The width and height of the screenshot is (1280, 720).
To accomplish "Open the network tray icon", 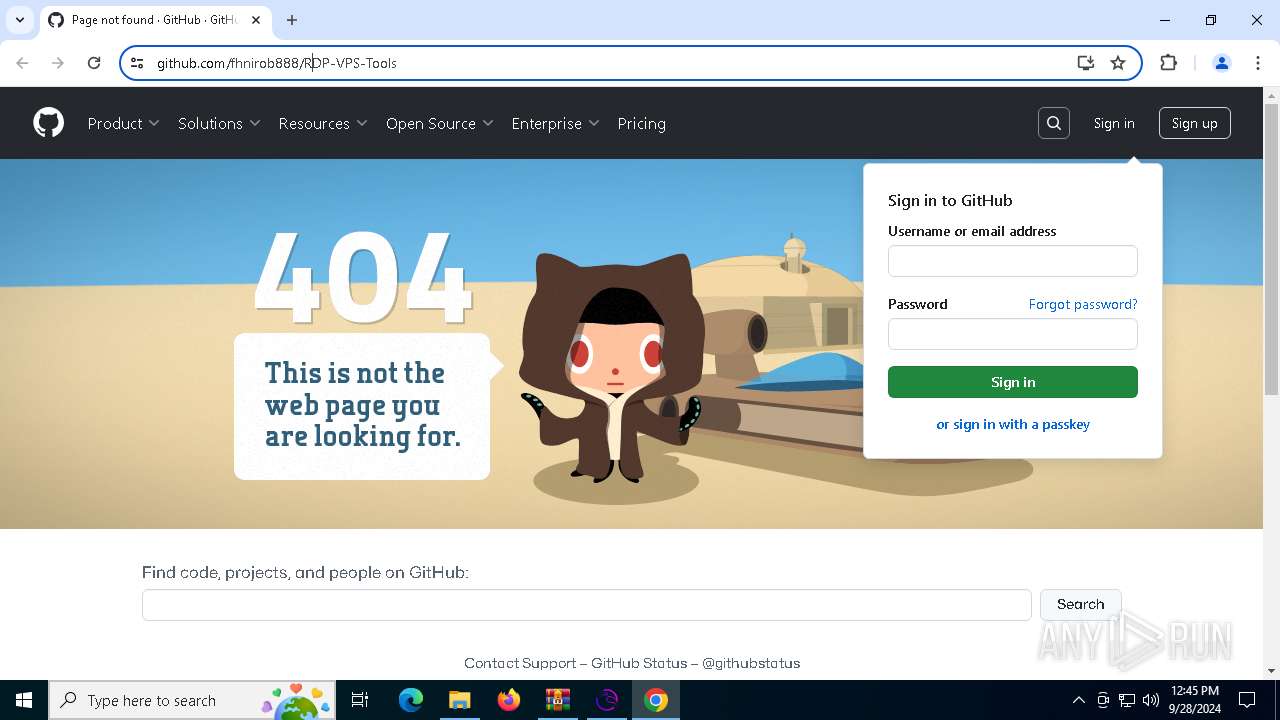I will [x=1127, y=700].
